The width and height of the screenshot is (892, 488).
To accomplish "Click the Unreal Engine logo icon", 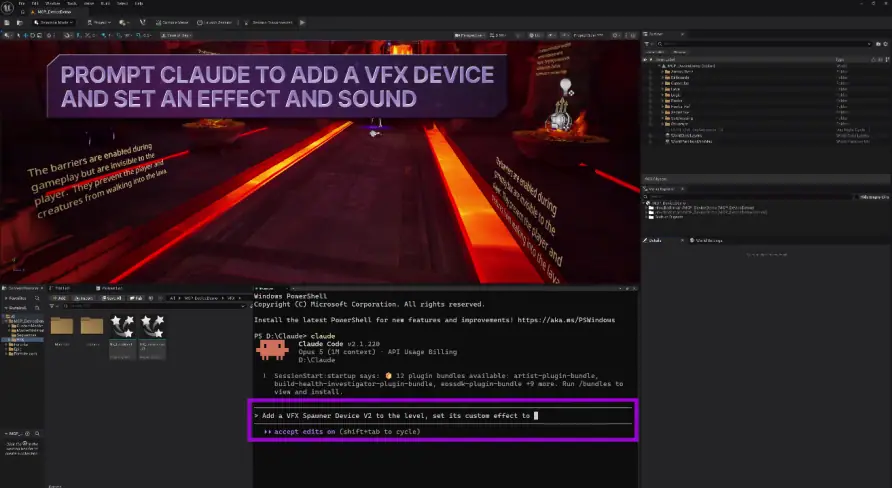I will [7, 8].
